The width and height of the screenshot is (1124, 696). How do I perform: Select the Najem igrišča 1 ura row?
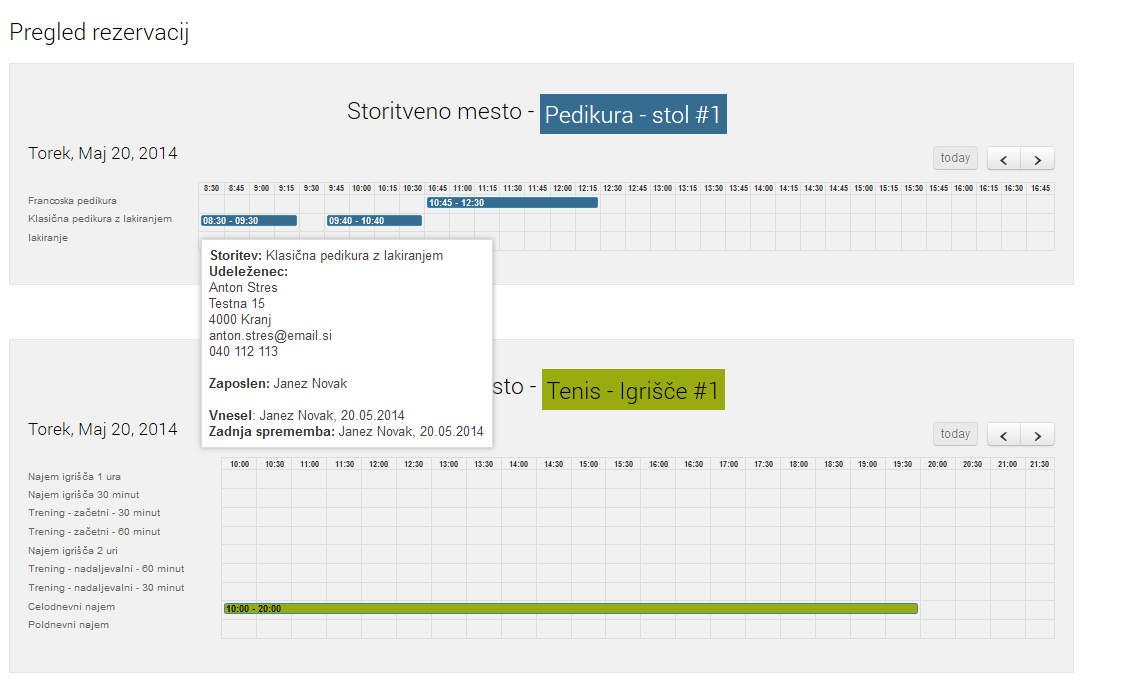[x=74, y=477]
